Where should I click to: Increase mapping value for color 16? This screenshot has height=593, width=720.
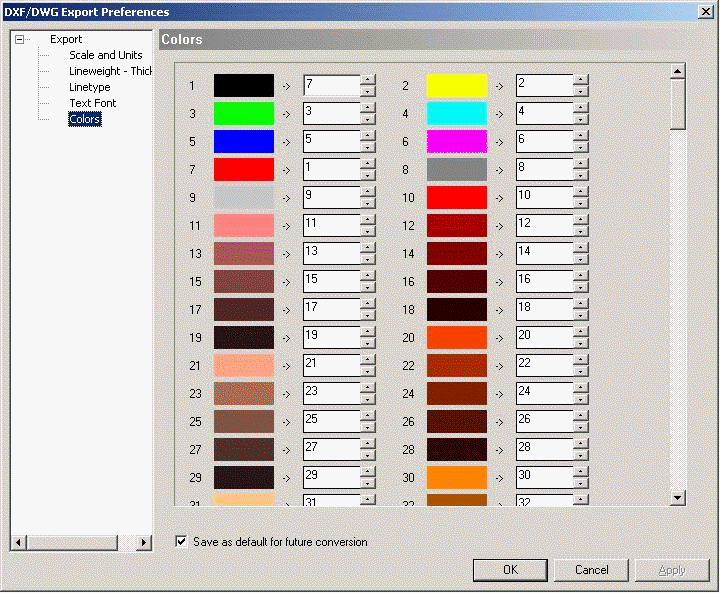pyautogui.click(x=580, y=276)
